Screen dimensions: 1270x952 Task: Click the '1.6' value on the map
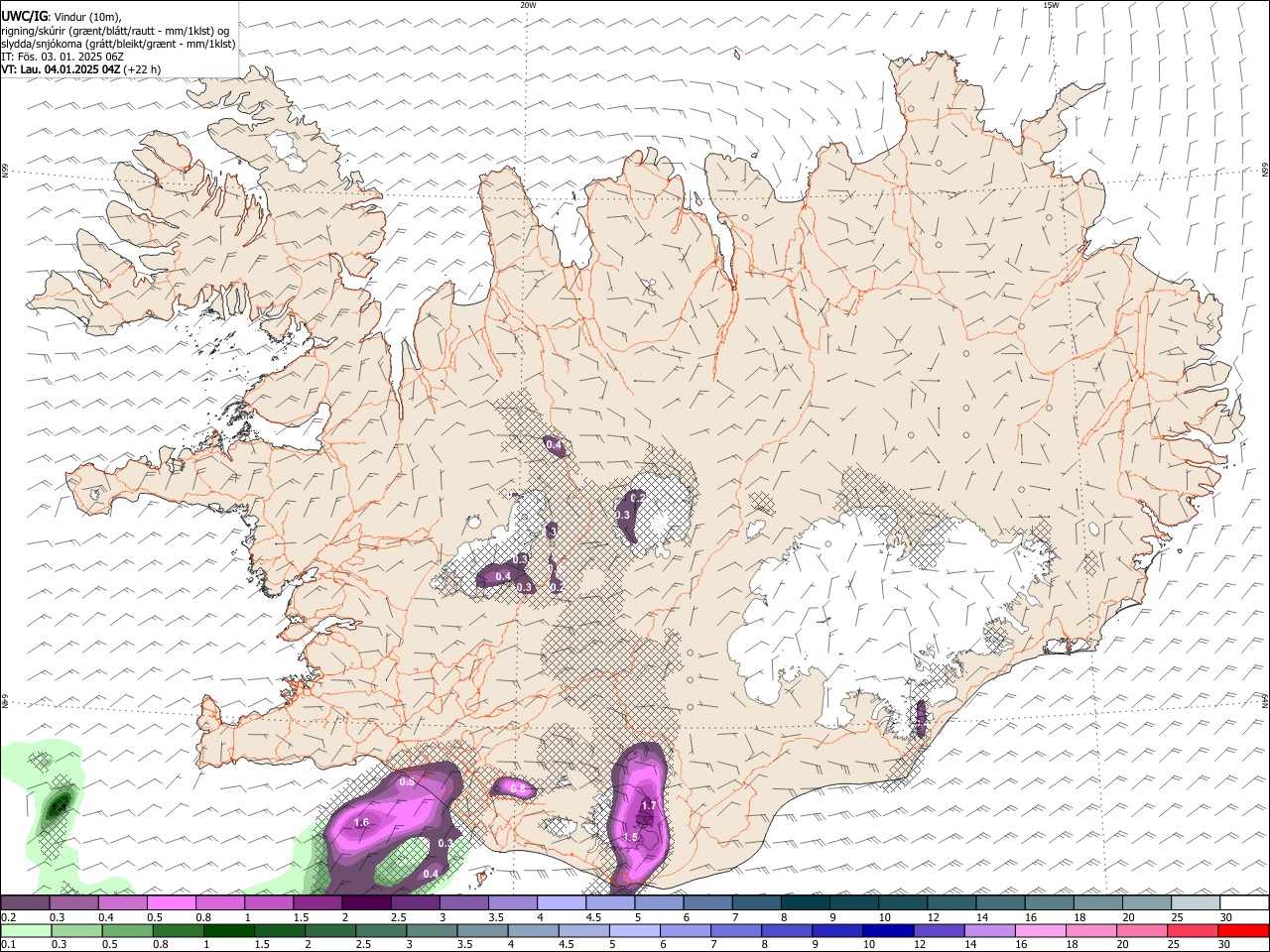point(361,823)
